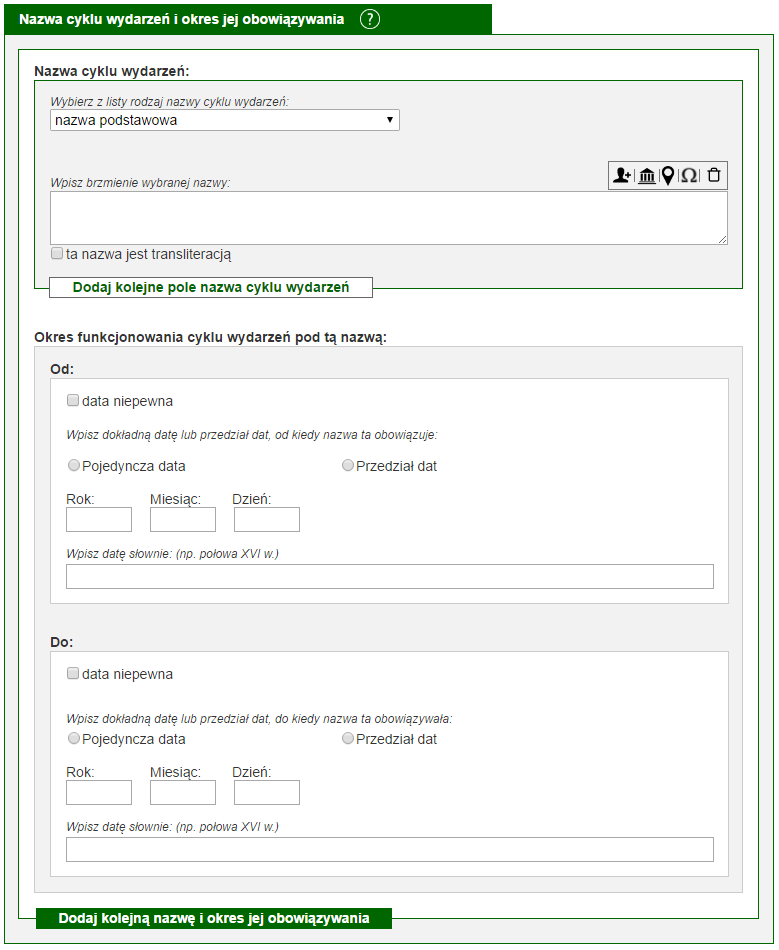The image size is (779, 950).
Task: Open the 'nazwa podstawowa' dropdown list
Action: point(225,120)
